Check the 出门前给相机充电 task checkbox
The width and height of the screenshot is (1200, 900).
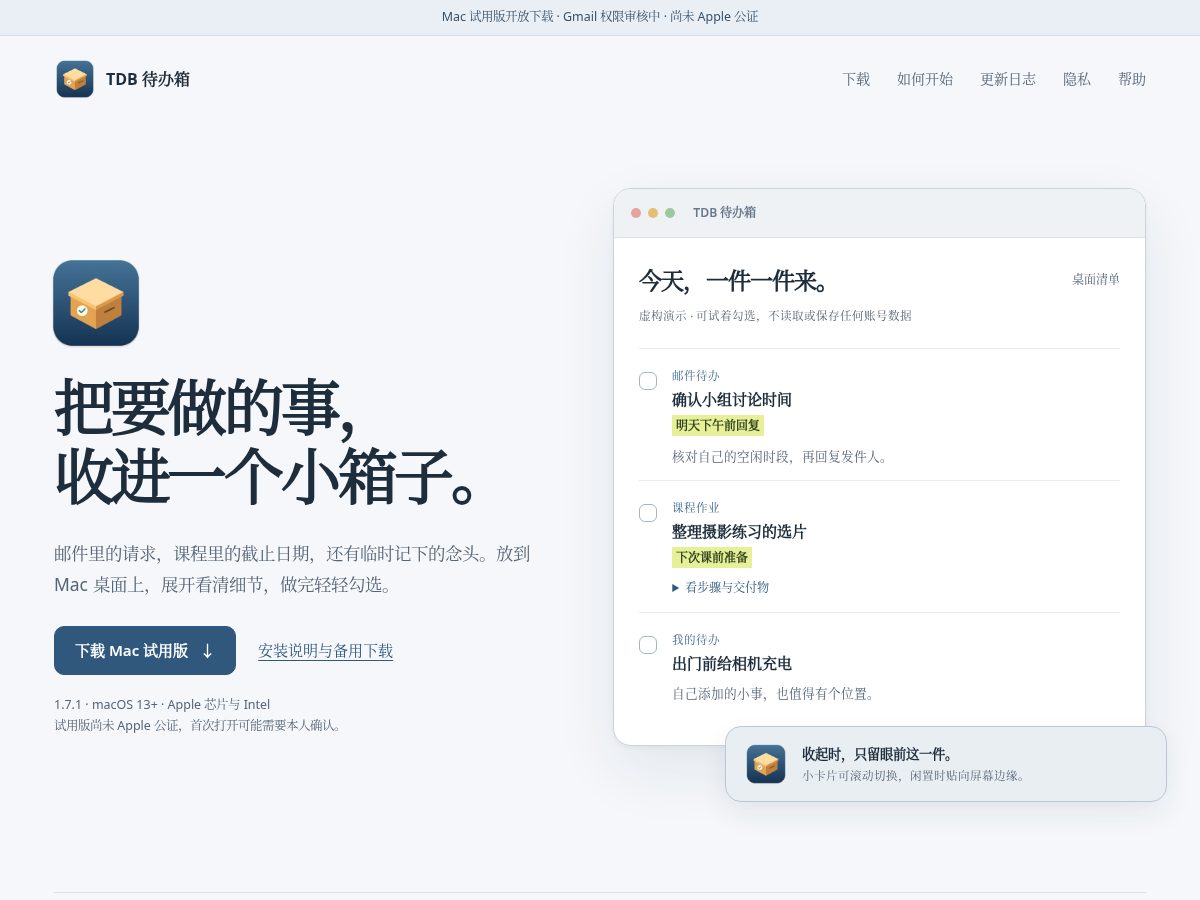coord(648,645)
